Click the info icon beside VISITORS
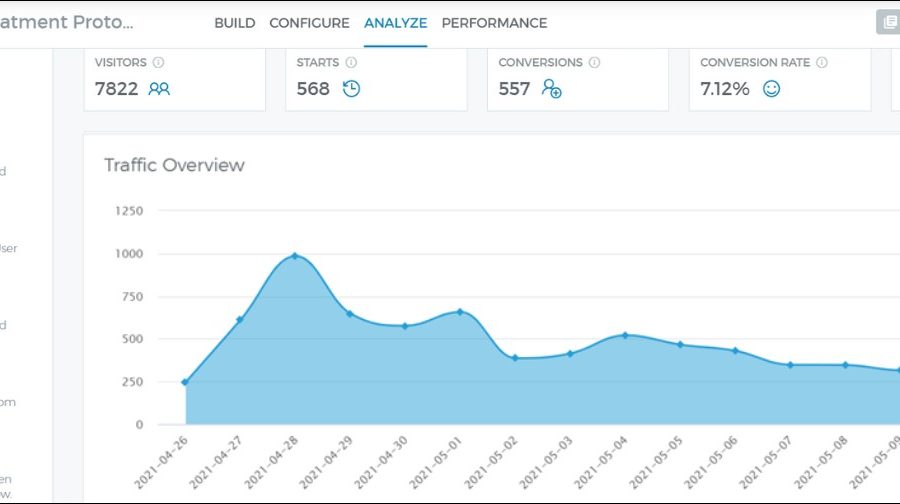The image size is (900, 504). point(158,62)
